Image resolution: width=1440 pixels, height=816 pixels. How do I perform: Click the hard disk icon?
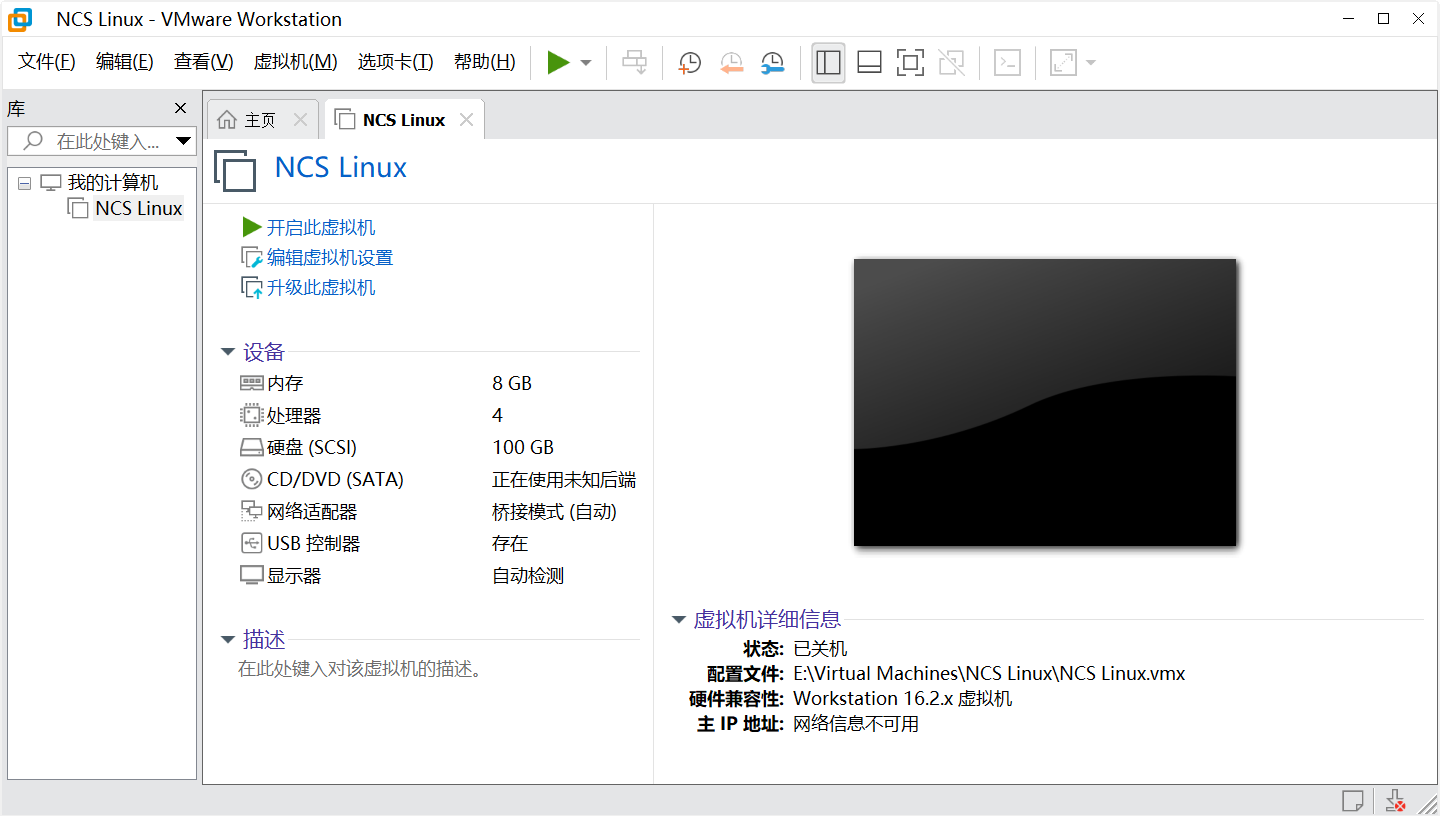pyautogui.click(x=251, y=447)
